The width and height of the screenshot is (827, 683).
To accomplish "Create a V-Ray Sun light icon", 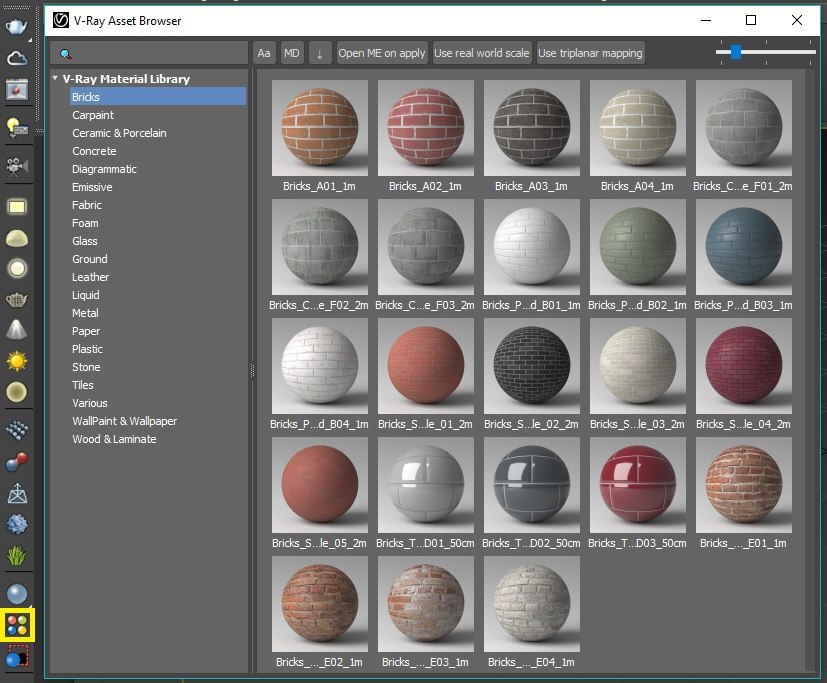I will click(x=16, y=361).
